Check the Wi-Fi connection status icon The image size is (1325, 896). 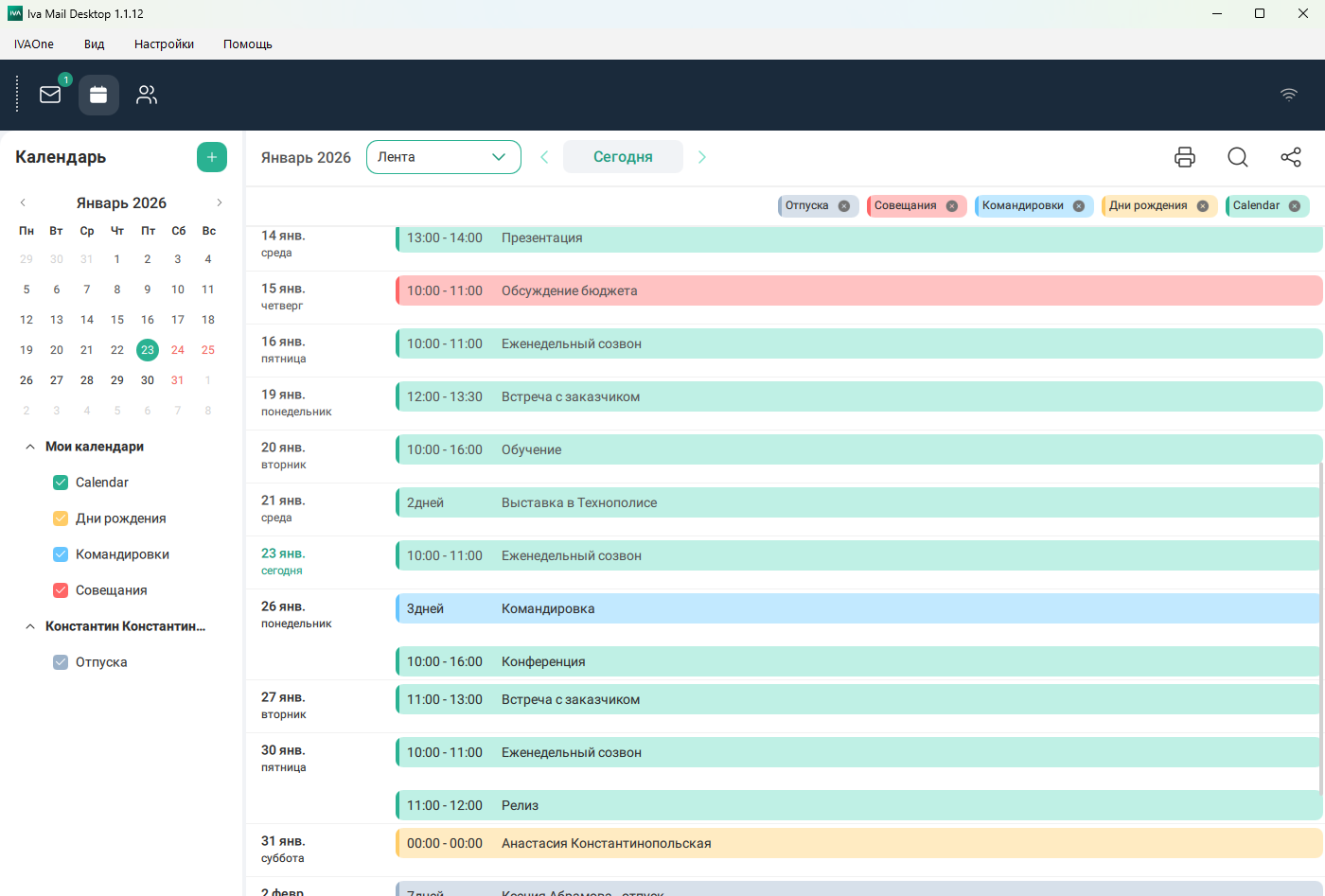pyautogui.click(x=1289, y=95)
